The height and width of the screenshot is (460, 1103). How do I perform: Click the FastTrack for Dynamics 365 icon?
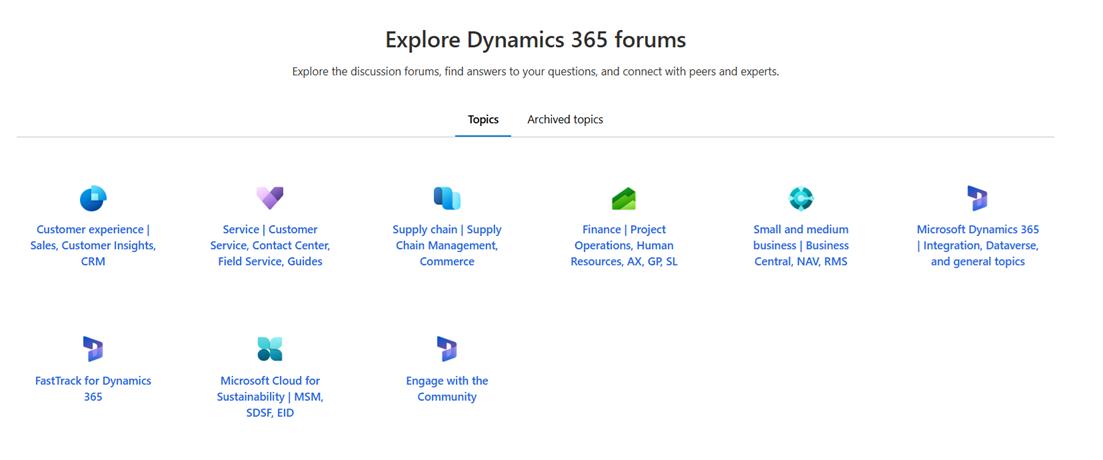[x=93, y=350]
